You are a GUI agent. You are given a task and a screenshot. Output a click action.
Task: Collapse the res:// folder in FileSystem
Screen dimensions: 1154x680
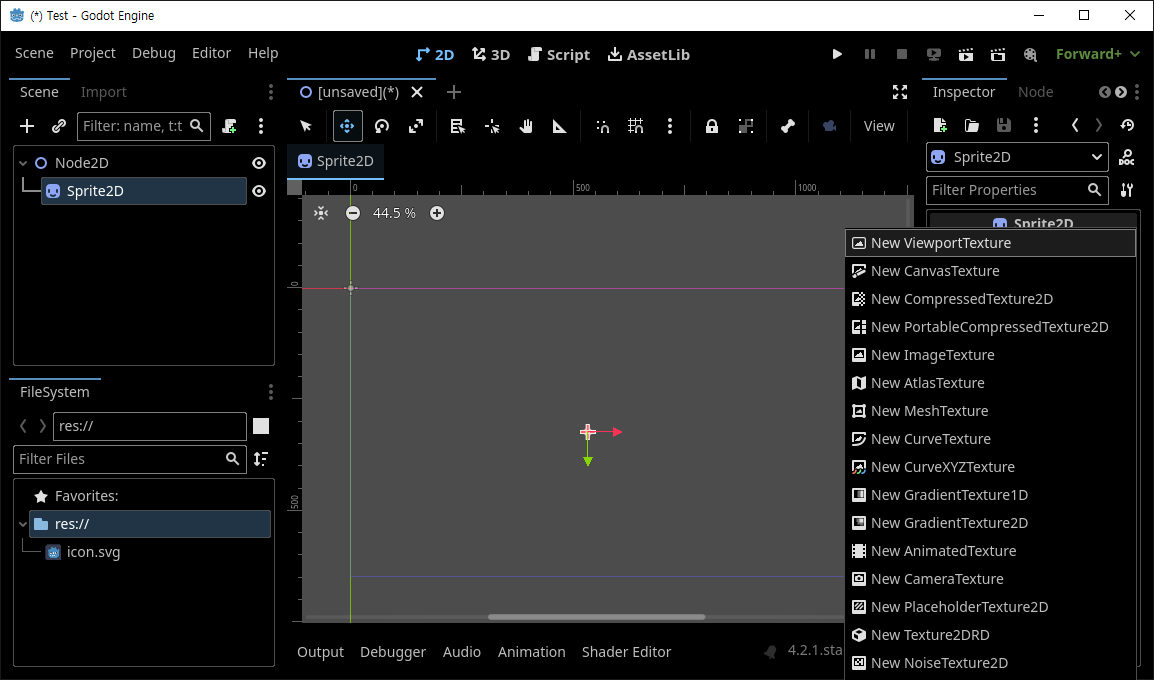[22, 523]
